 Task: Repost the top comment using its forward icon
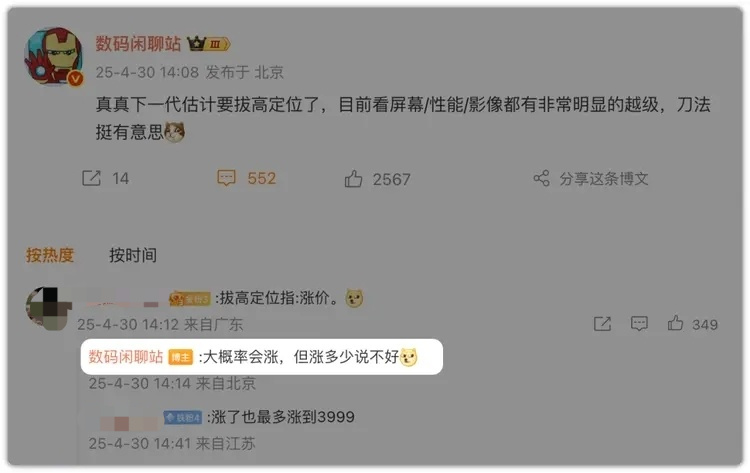[x=602, y=324]
